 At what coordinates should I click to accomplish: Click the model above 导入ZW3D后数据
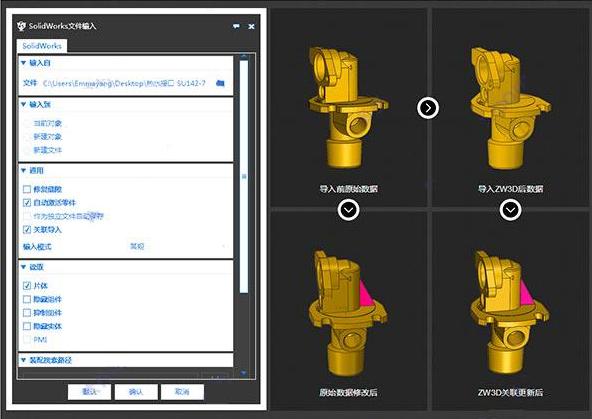tap(510, 108)
